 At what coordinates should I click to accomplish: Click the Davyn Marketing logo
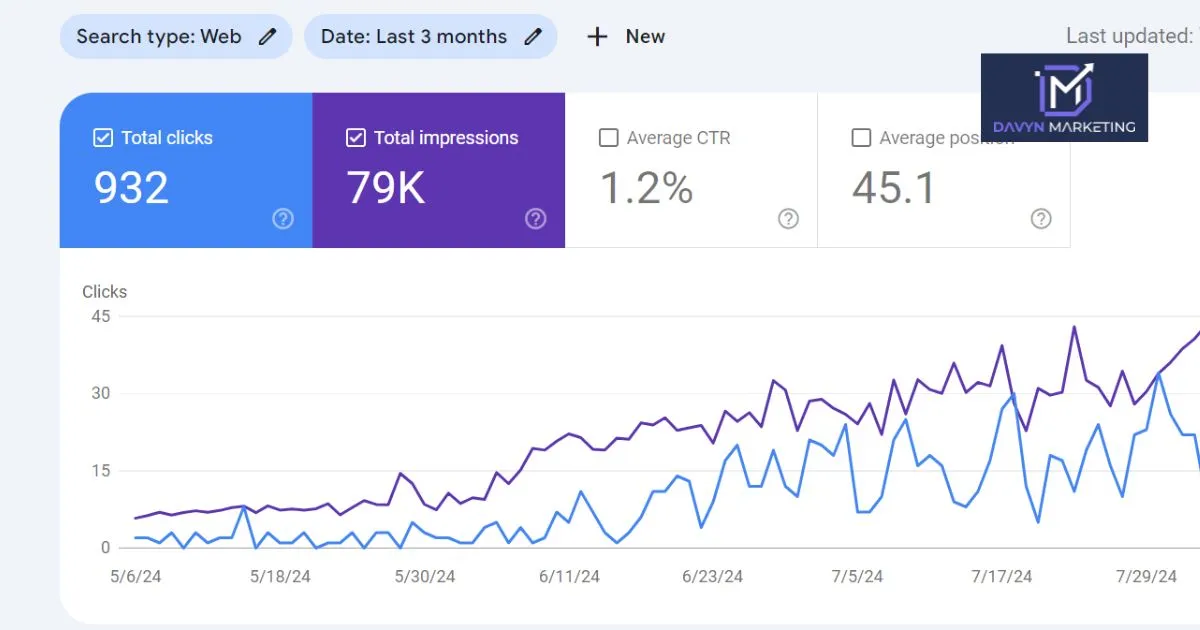click(1064, 97)
